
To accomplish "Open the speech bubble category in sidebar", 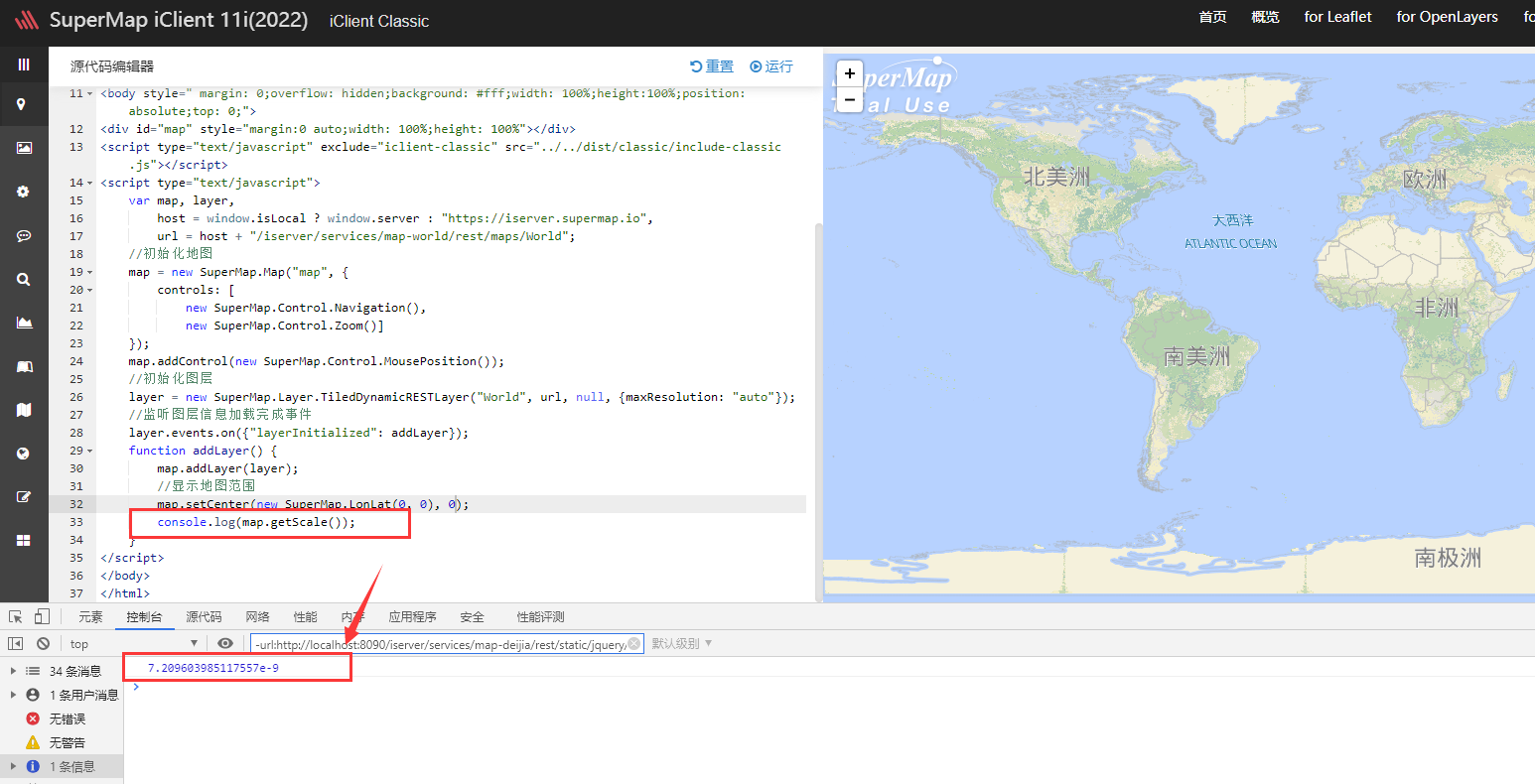I will pyautogui.click(x=24, y=235).
